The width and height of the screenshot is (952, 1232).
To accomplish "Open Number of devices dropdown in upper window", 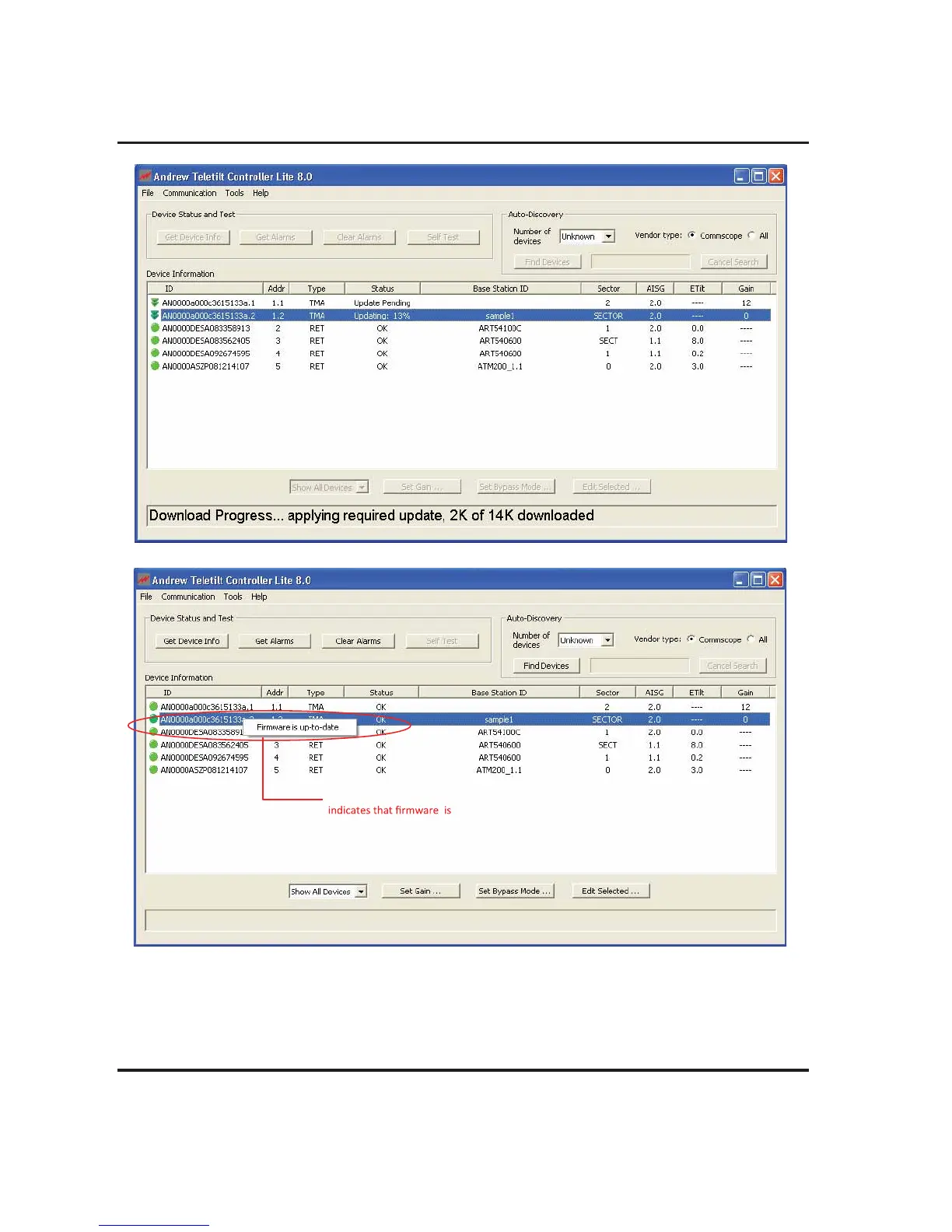I will pyautogui.click(x=608, y=236).
